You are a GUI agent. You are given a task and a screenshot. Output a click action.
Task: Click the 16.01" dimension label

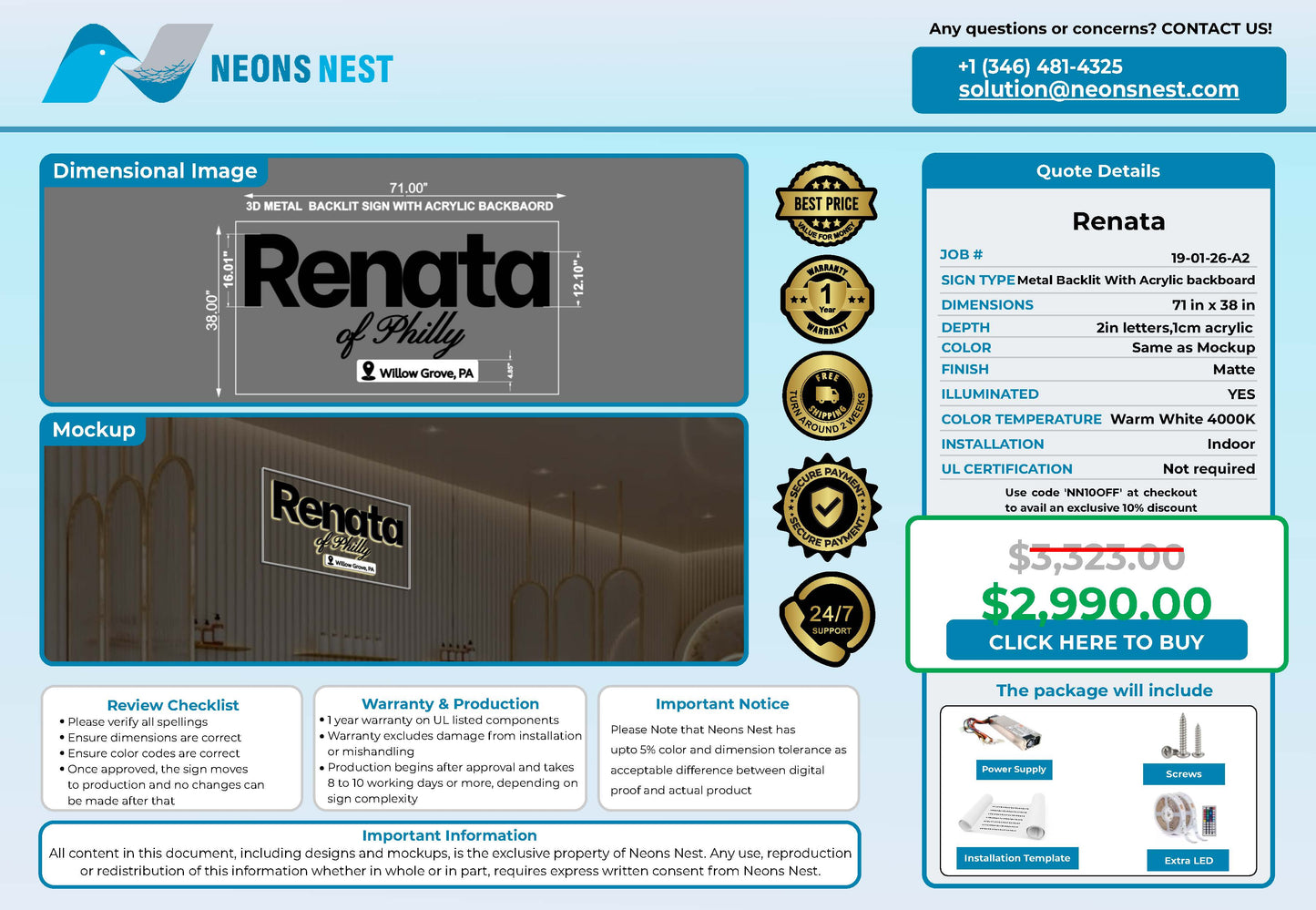pos(229,271)
